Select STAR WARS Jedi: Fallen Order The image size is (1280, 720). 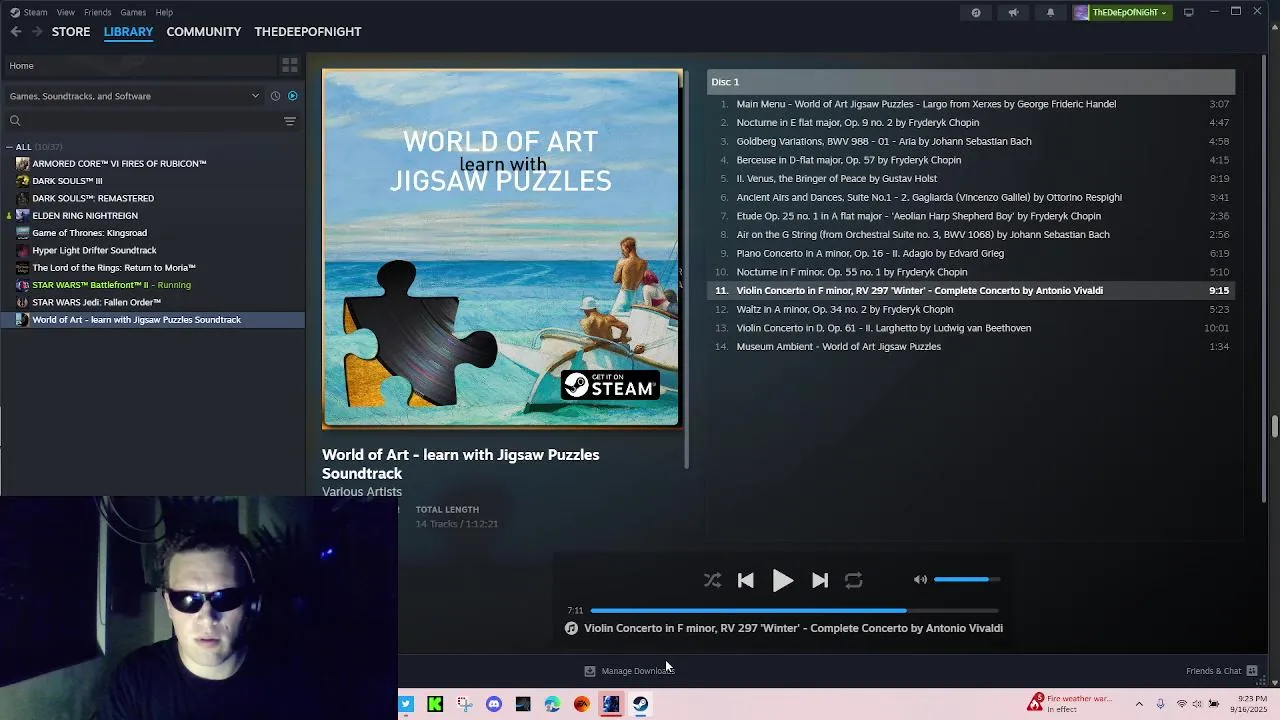click(x=96, y=302)
